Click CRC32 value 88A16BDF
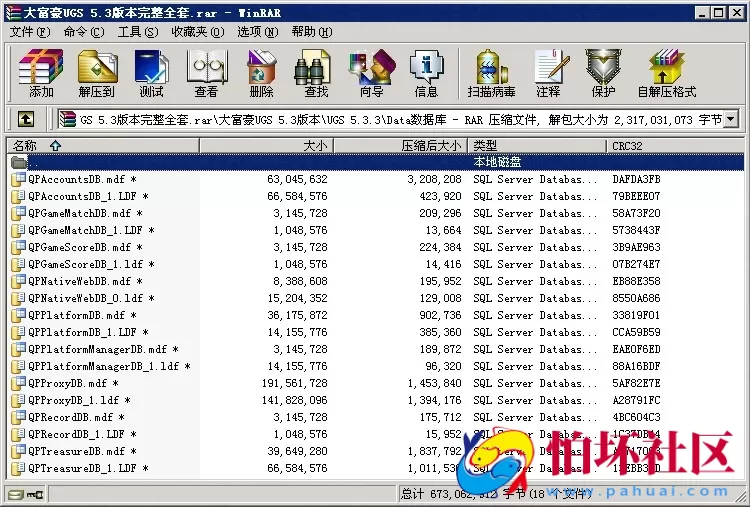 [636, 366]
